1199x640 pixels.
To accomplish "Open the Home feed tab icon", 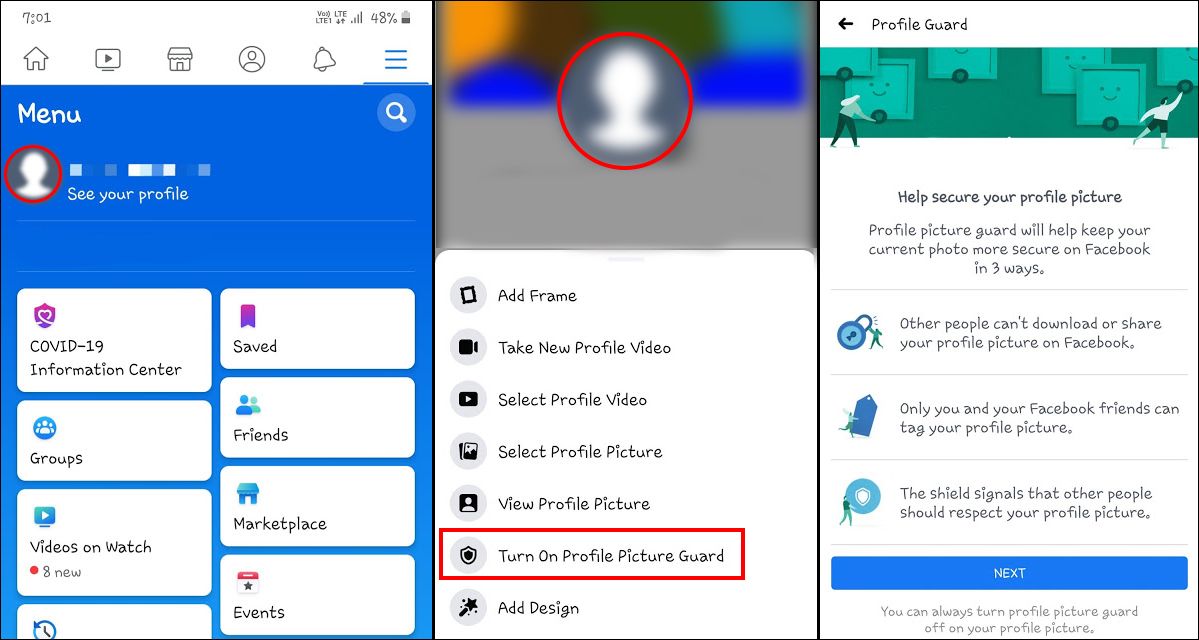I will [36, 59].
